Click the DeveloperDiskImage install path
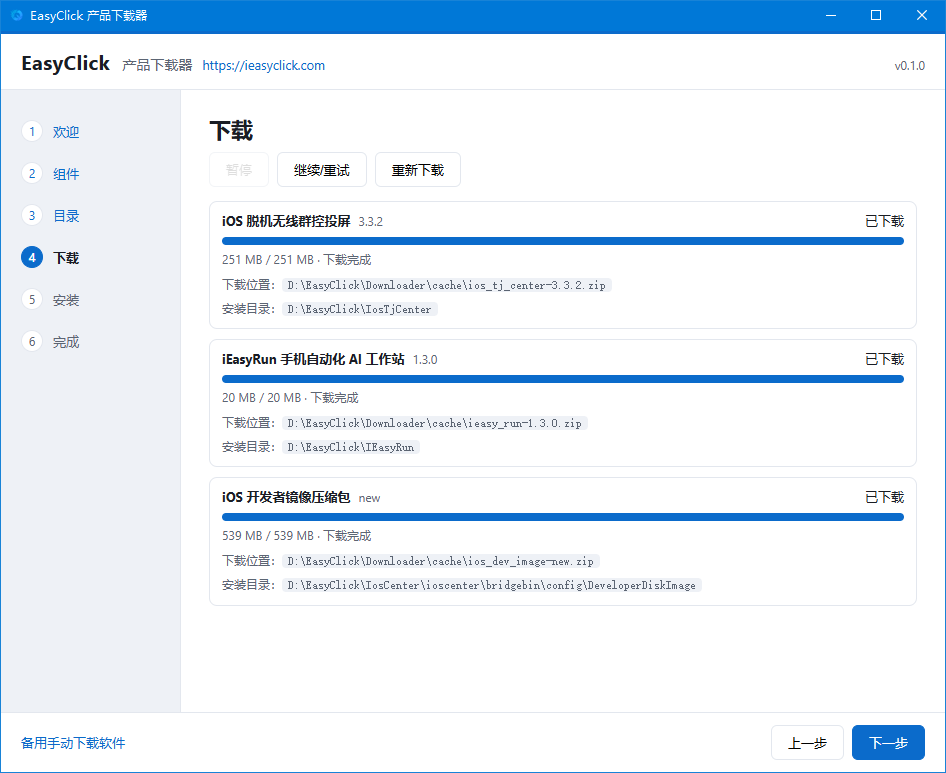 point(492,585)
